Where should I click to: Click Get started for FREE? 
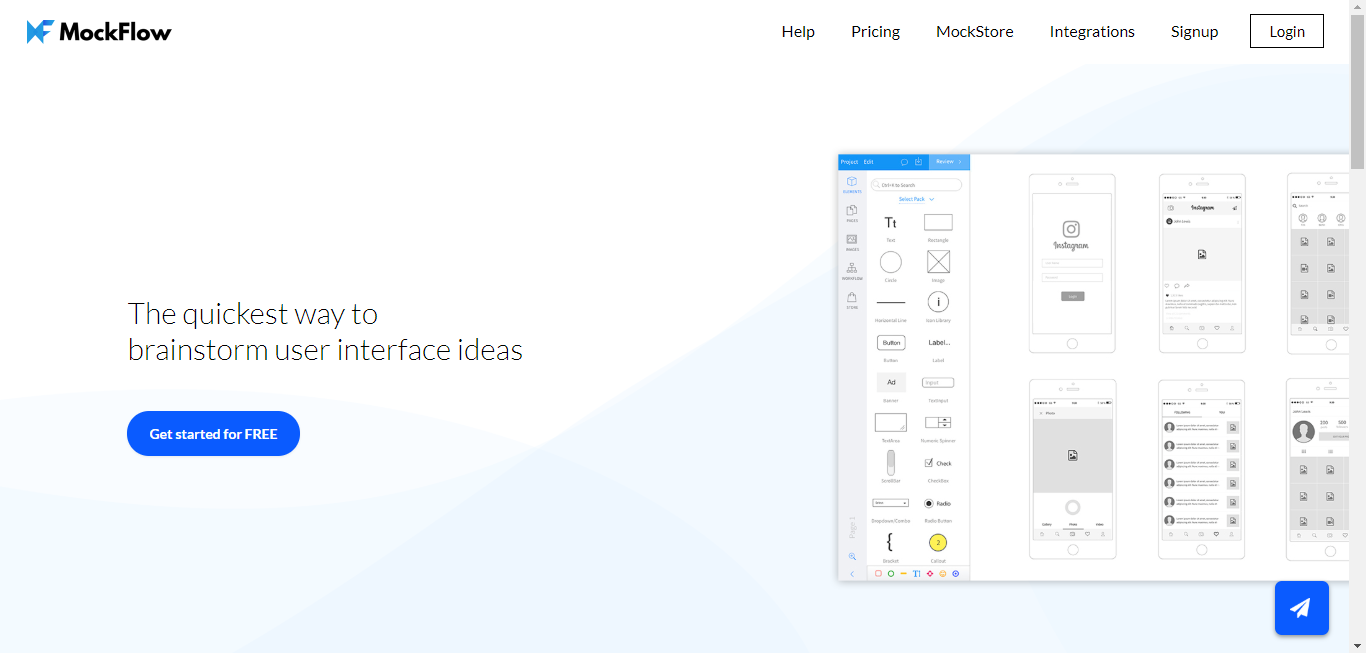pyautogui.click(x=213, y=434)
